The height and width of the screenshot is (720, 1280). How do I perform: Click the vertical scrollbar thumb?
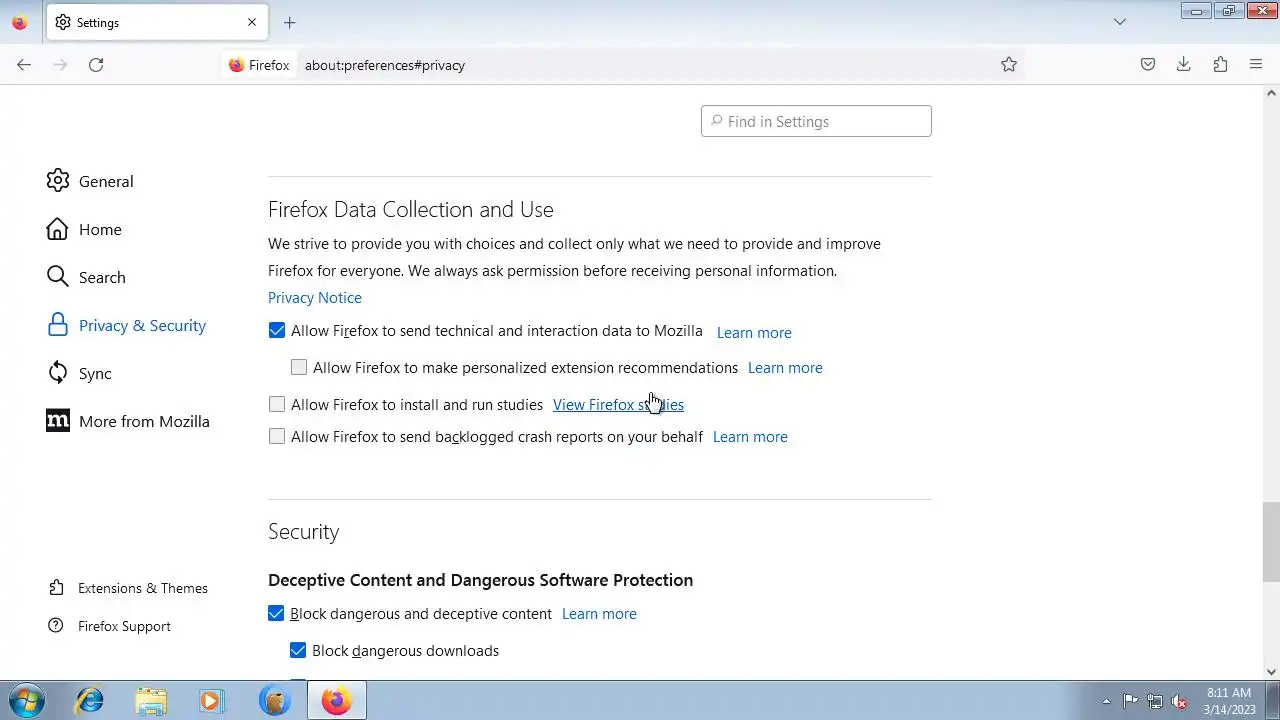tap(1271, 541)
